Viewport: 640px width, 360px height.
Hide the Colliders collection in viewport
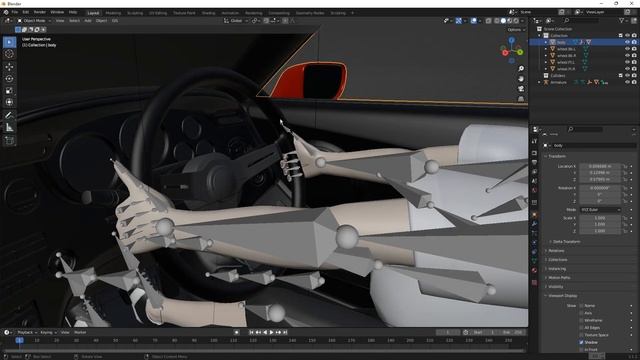pos(627,76)
